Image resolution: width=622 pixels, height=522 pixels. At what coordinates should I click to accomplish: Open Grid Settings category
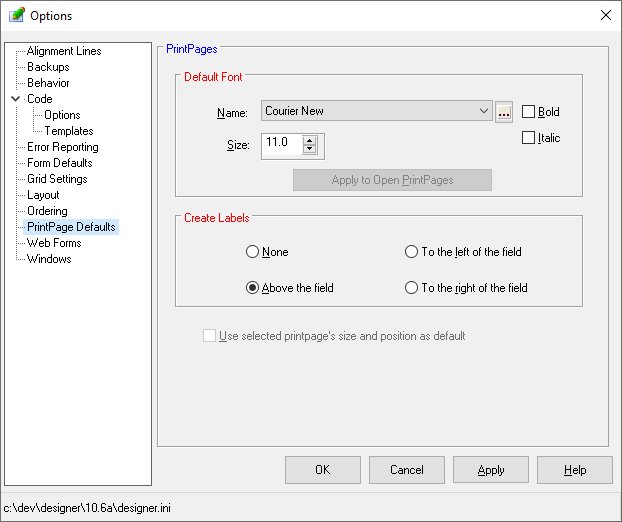point(57,179)
